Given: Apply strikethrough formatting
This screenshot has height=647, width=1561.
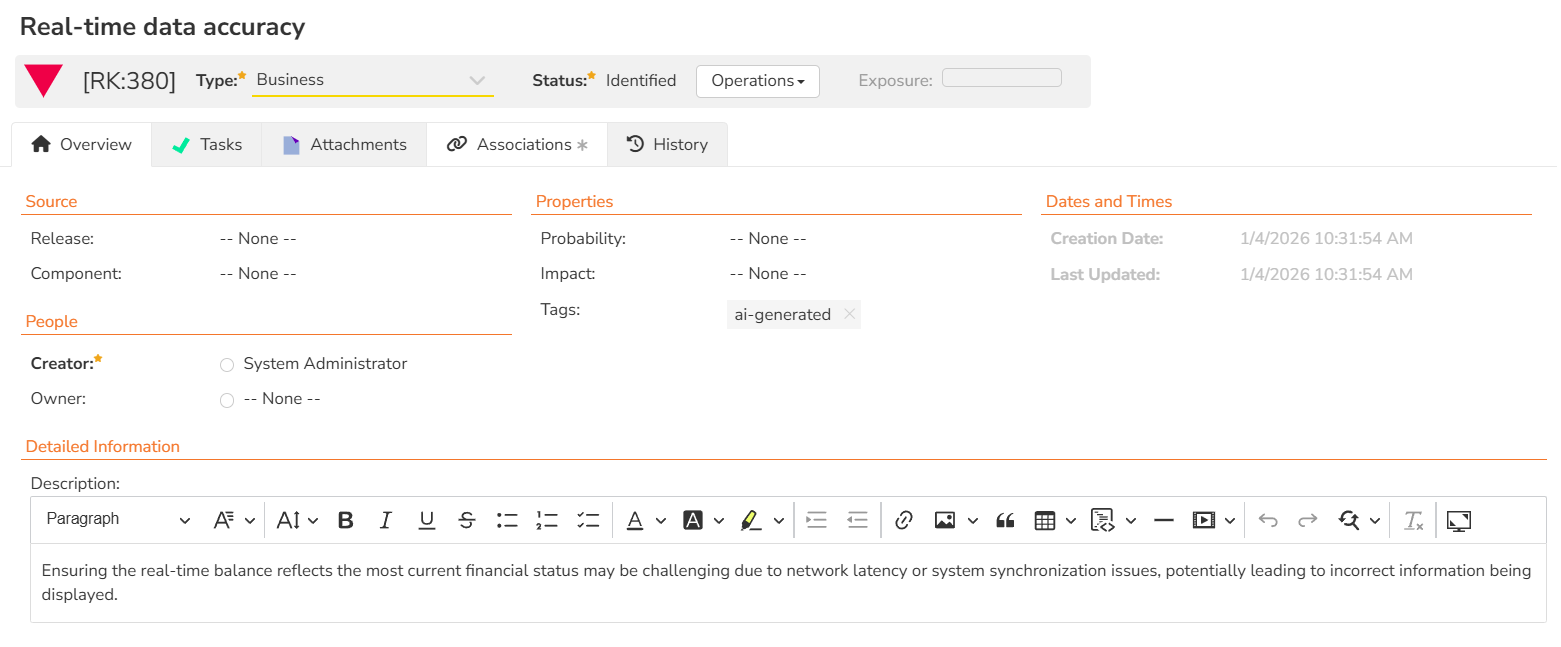Looking at the screenshot, I should tap(467, 520).
